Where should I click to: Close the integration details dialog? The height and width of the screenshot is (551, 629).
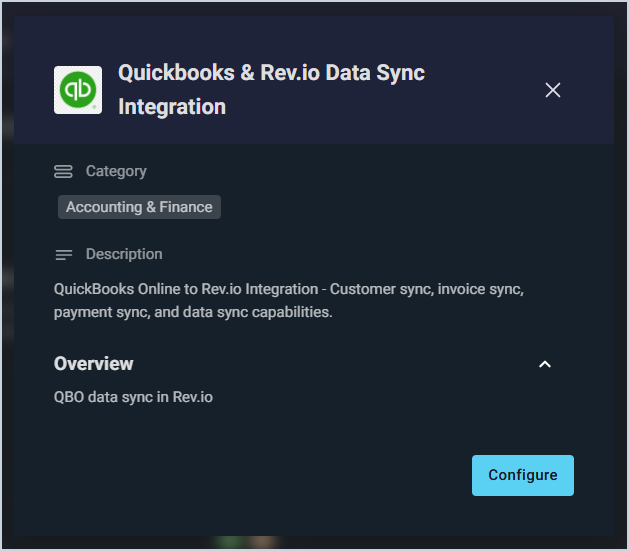coord(553,90)
